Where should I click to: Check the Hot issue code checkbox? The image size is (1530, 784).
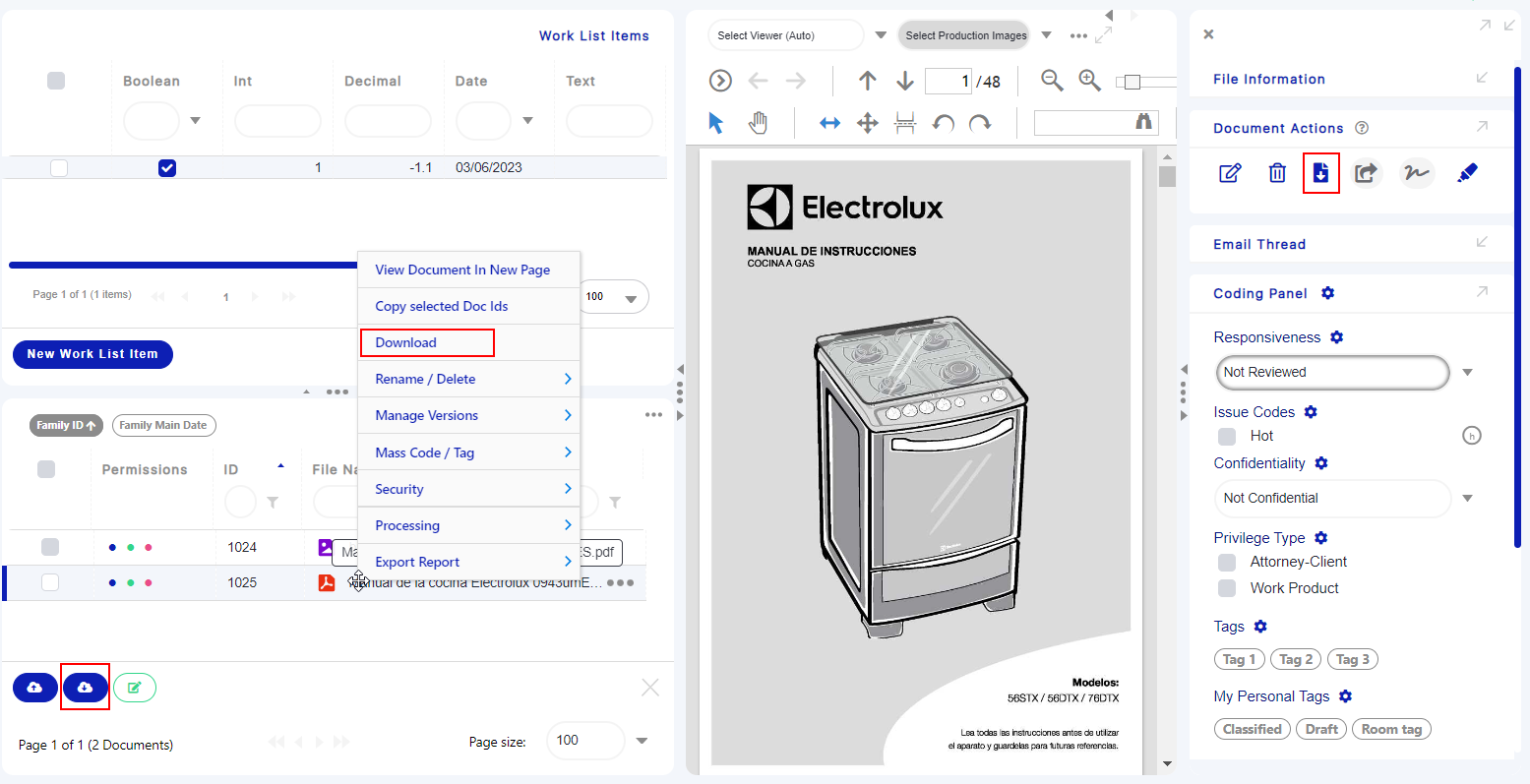pyautogui.click(x=1227, y=436)
